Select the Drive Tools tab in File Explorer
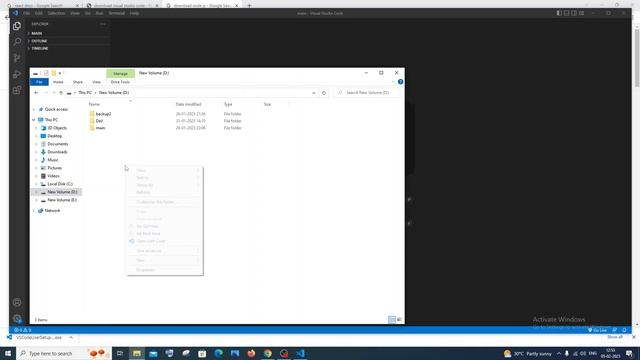Viewport: 640px width, 360px height. (x=120, y=82)
